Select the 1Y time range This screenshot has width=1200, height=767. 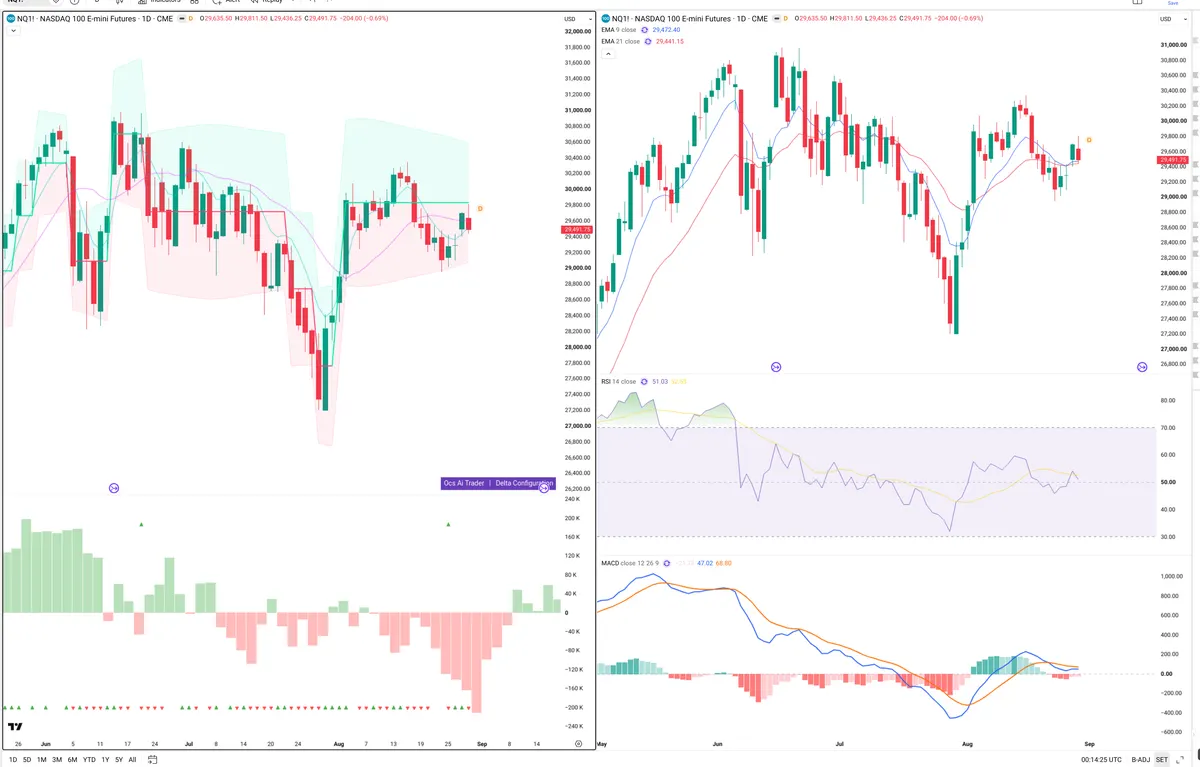(106, 759)
